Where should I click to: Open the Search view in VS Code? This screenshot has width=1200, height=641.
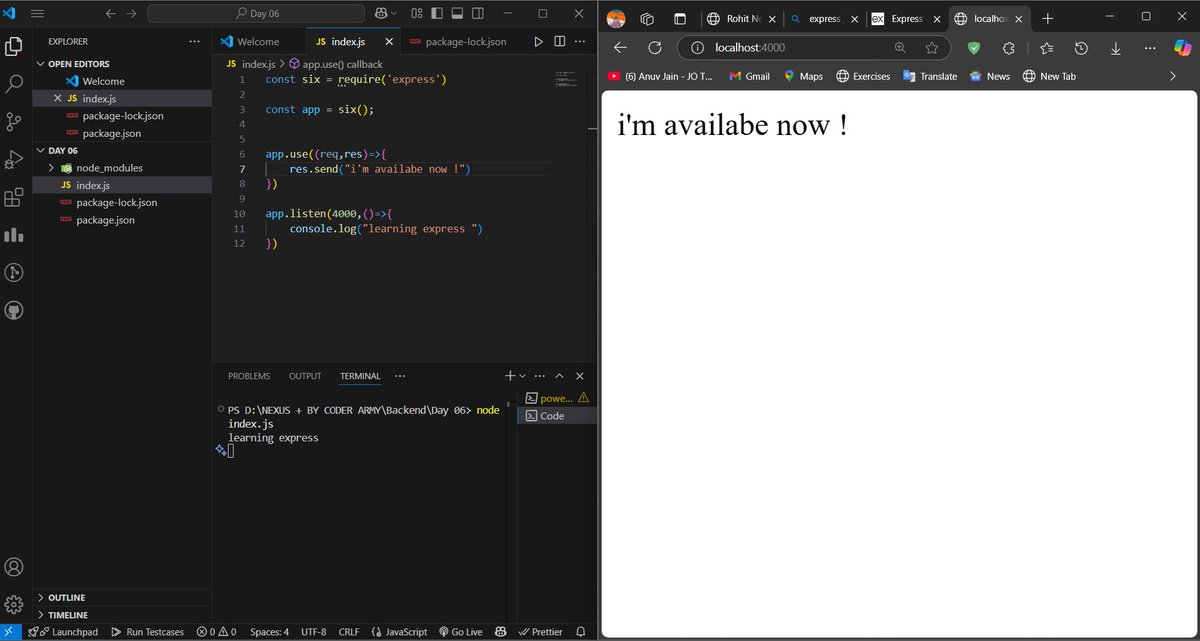coord(14,84)
